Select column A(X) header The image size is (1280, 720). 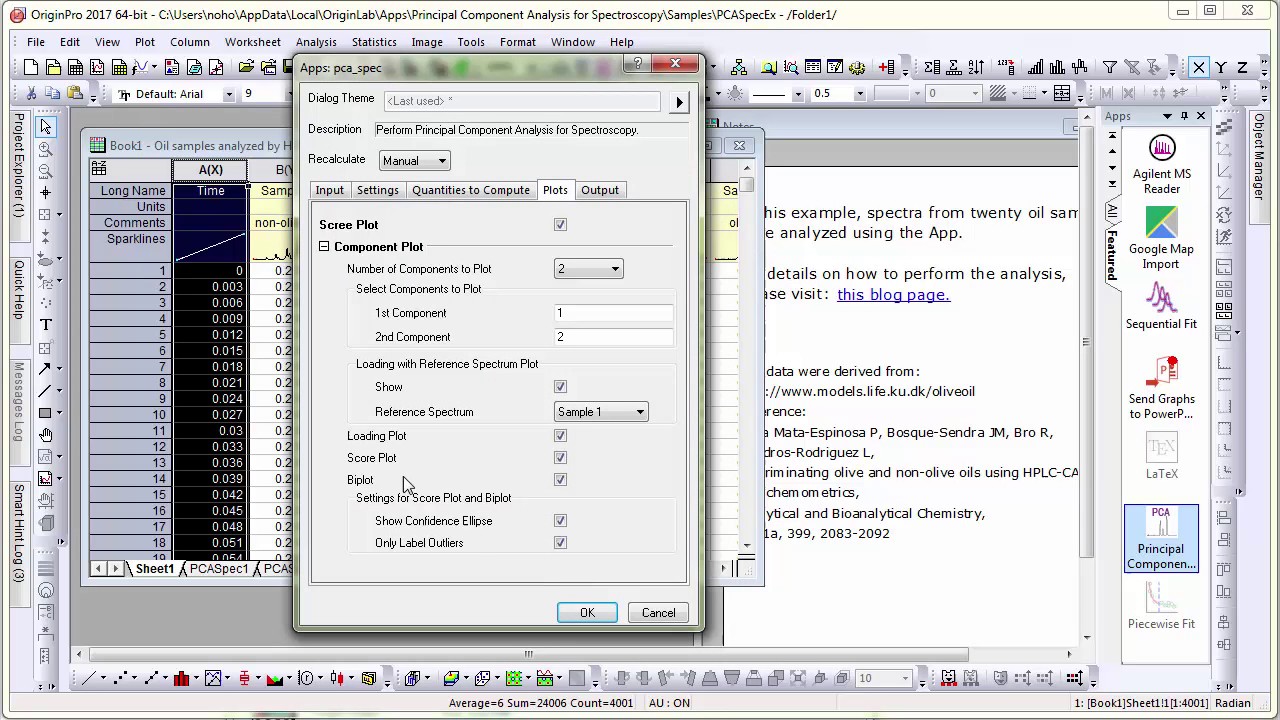(210, 170)
